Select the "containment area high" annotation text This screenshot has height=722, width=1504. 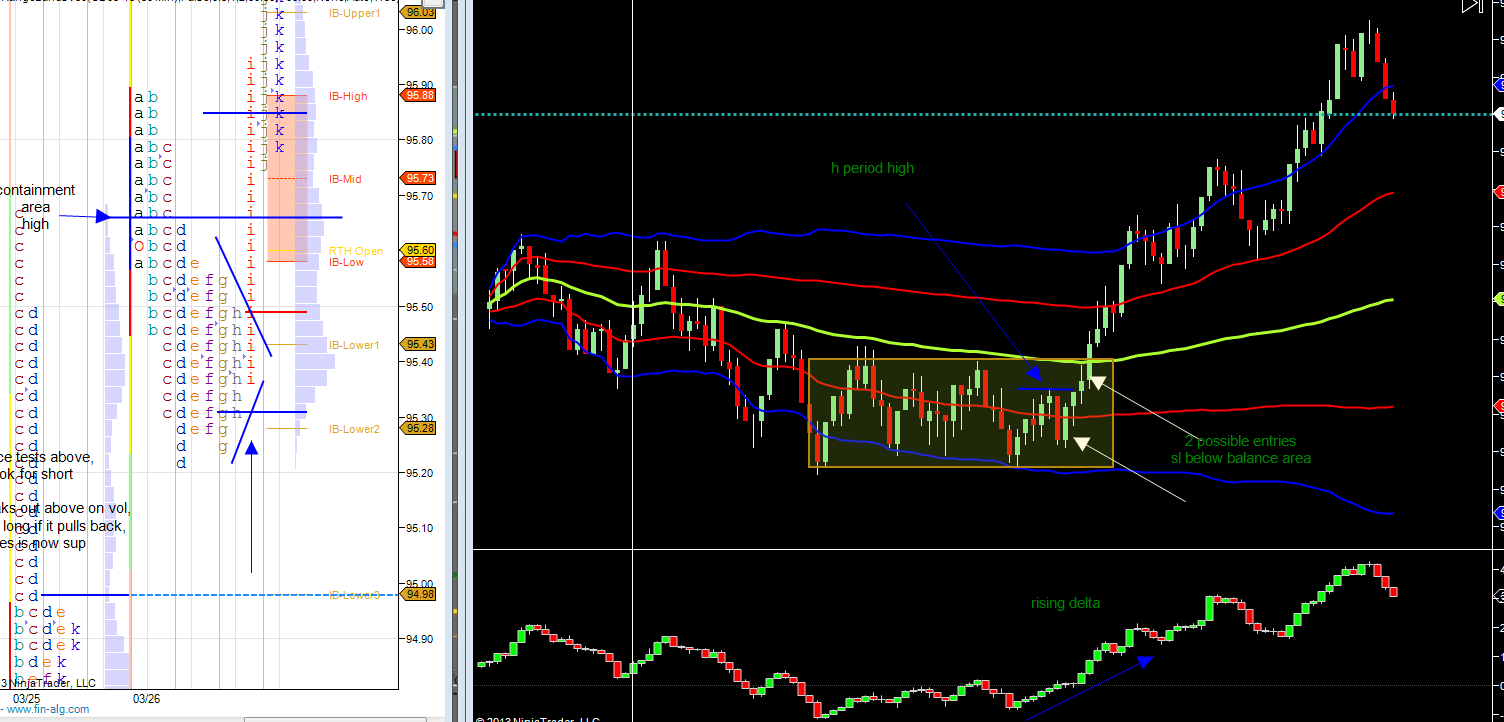tap(36, 207)
